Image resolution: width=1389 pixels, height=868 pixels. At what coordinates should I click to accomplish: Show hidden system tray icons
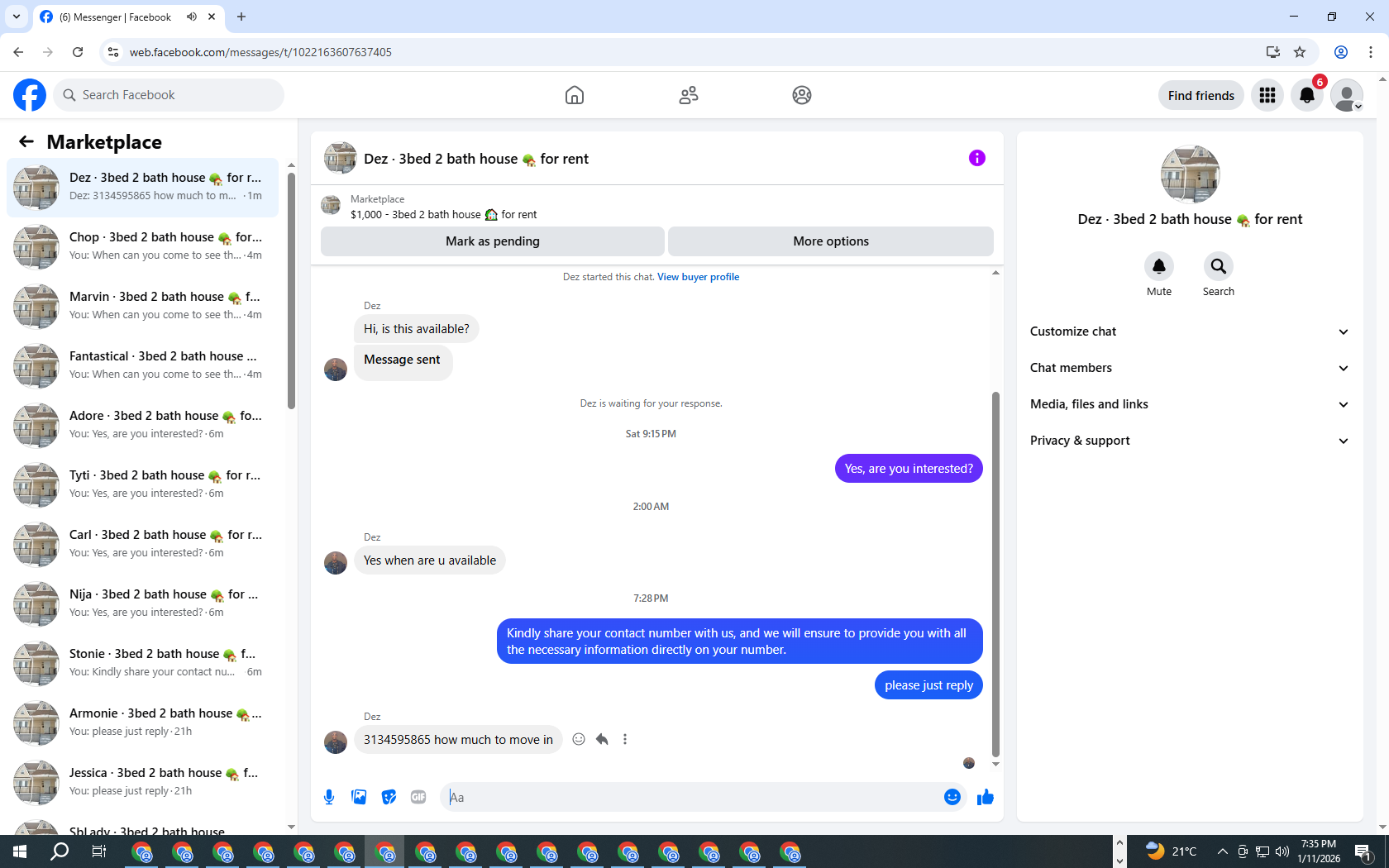[x=1222, y=851]
